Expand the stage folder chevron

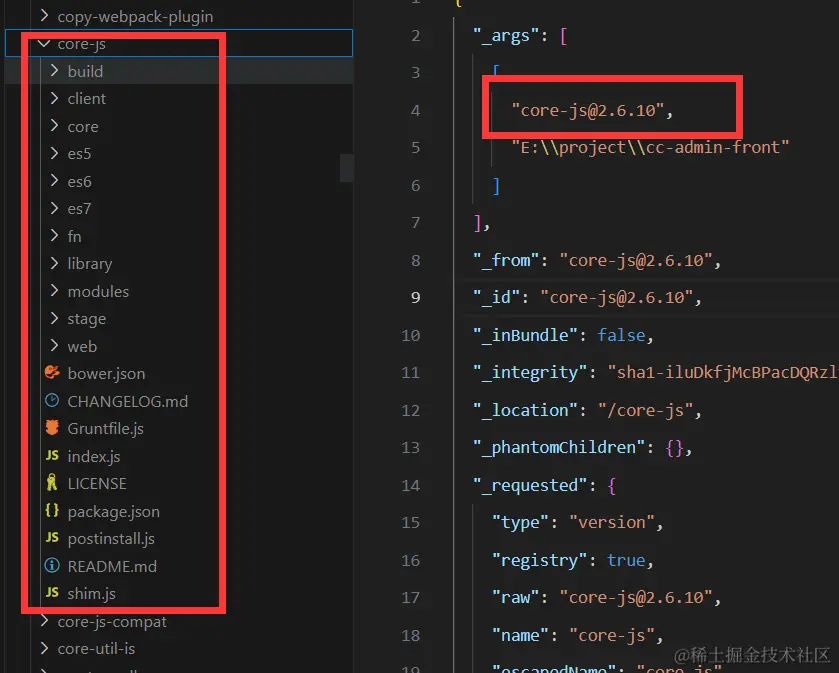[x=54, y=318]
